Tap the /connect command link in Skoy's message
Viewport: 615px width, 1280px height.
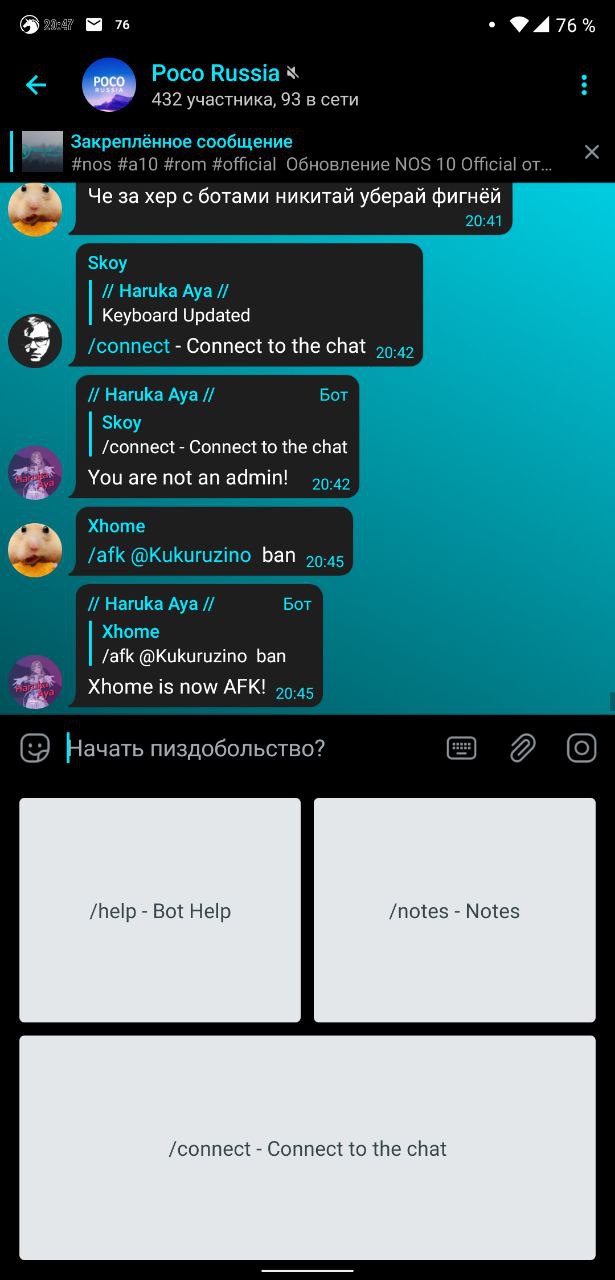click(129, 346)
